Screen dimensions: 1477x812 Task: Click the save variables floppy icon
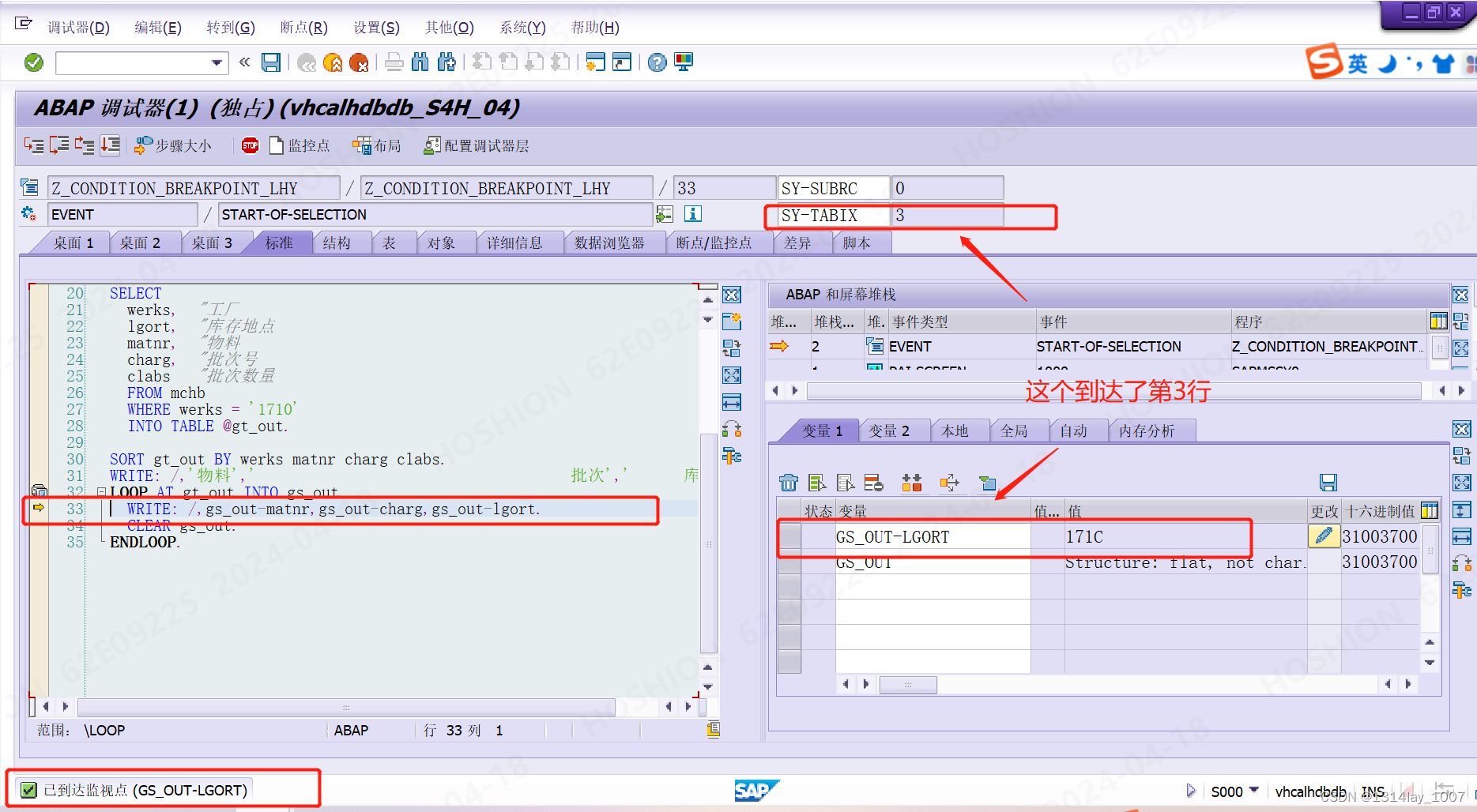click(x=1328, y=483)
